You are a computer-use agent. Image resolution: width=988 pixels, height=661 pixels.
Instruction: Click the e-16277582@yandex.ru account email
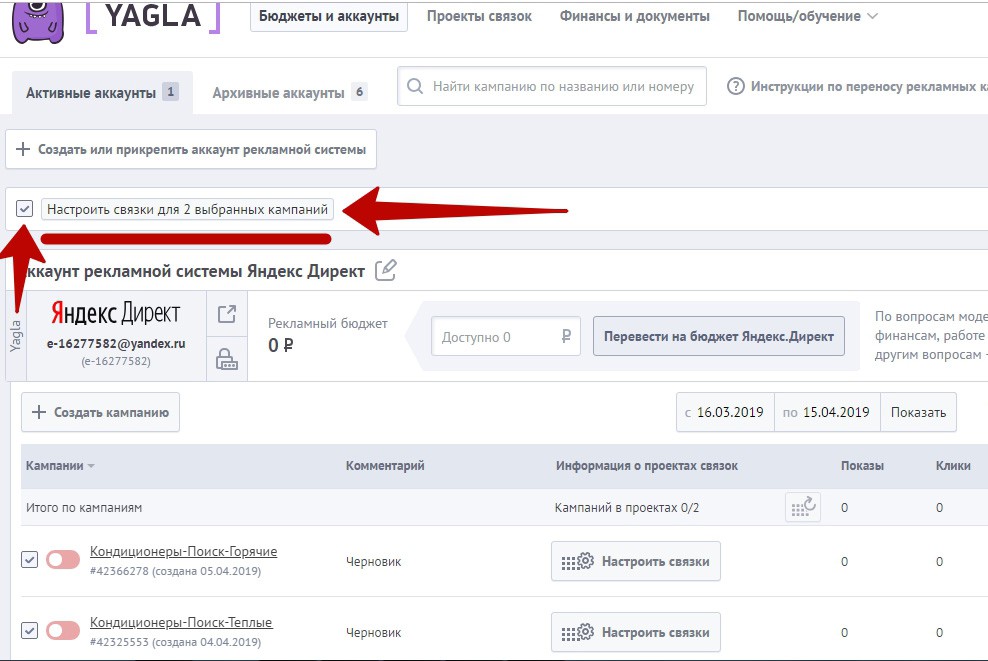(116, 343)
